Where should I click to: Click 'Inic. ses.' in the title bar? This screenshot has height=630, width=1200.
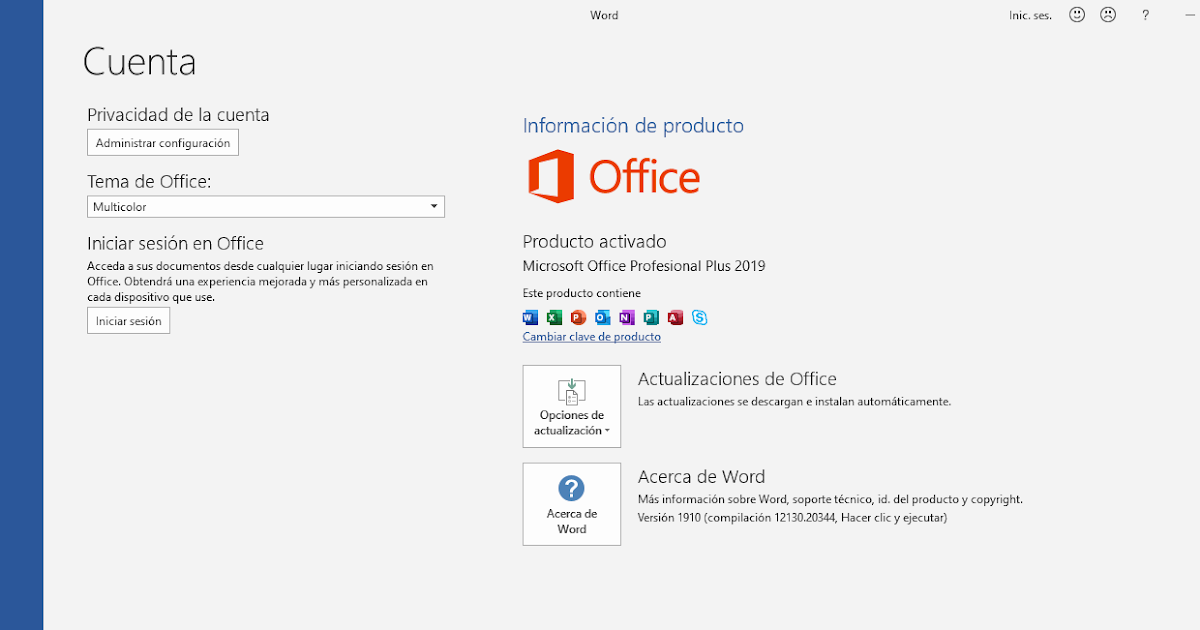click(1030, 14)
